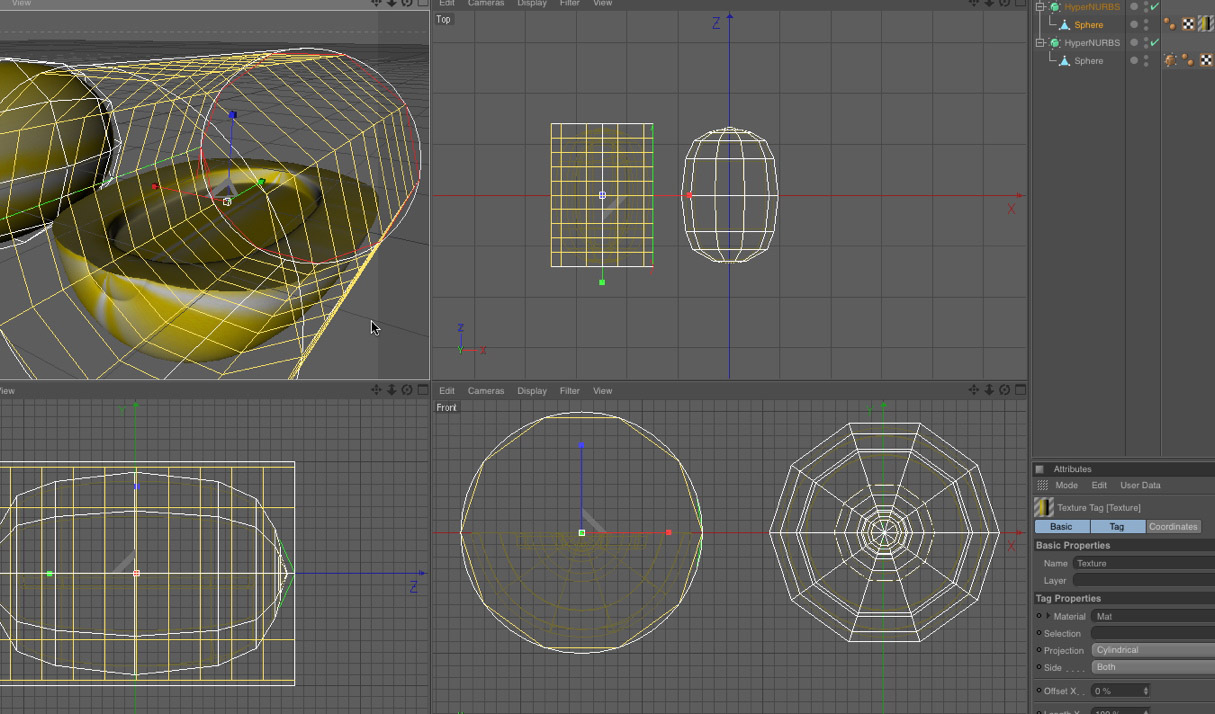Select the orange HyperNURBS row label
The width and height of the screenshot is (1215, 714).
(1092, 7)
